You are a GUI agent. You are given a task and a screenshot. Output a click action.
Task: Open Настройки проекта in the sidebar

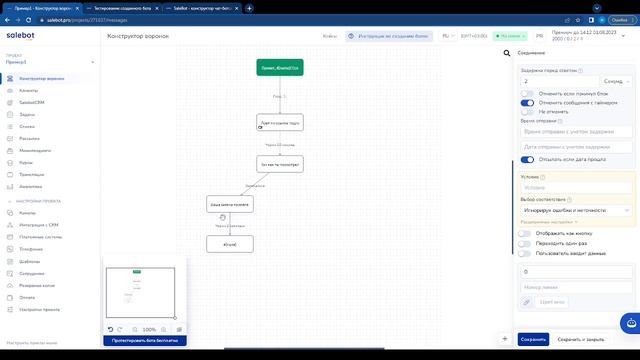tap(39, 309)
